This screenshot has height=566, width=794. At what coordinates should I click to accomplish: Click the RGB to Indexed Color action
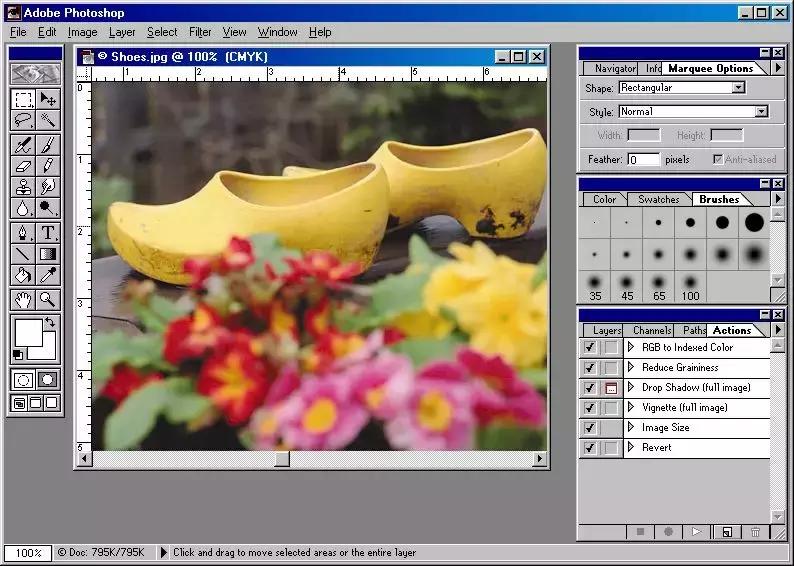click(x=687, y=348)
